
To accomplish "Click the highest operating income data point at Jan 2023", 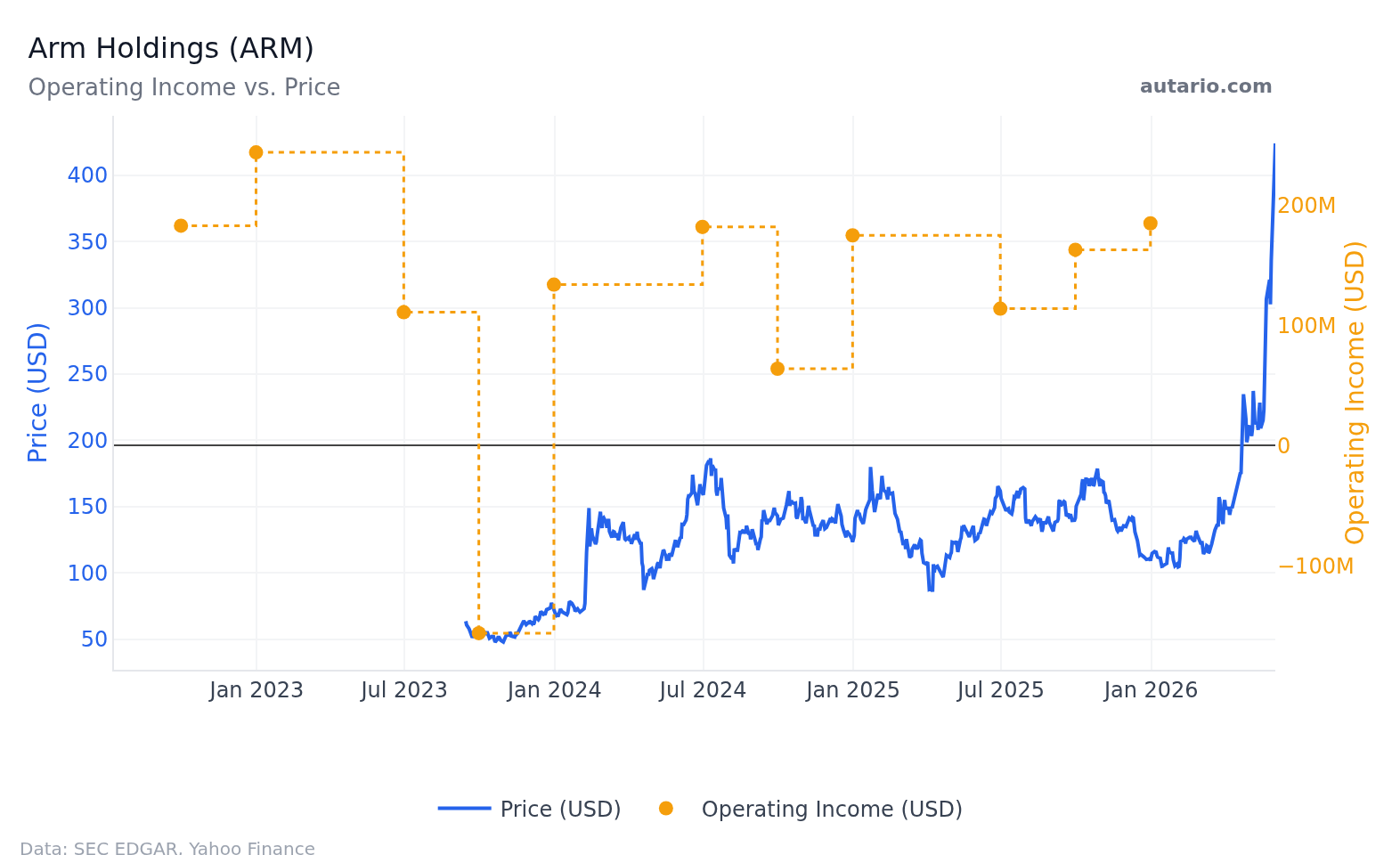I will pos(256,152).
